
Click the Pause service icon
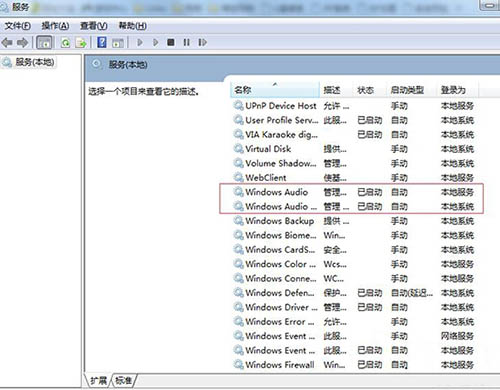point(186,42)
